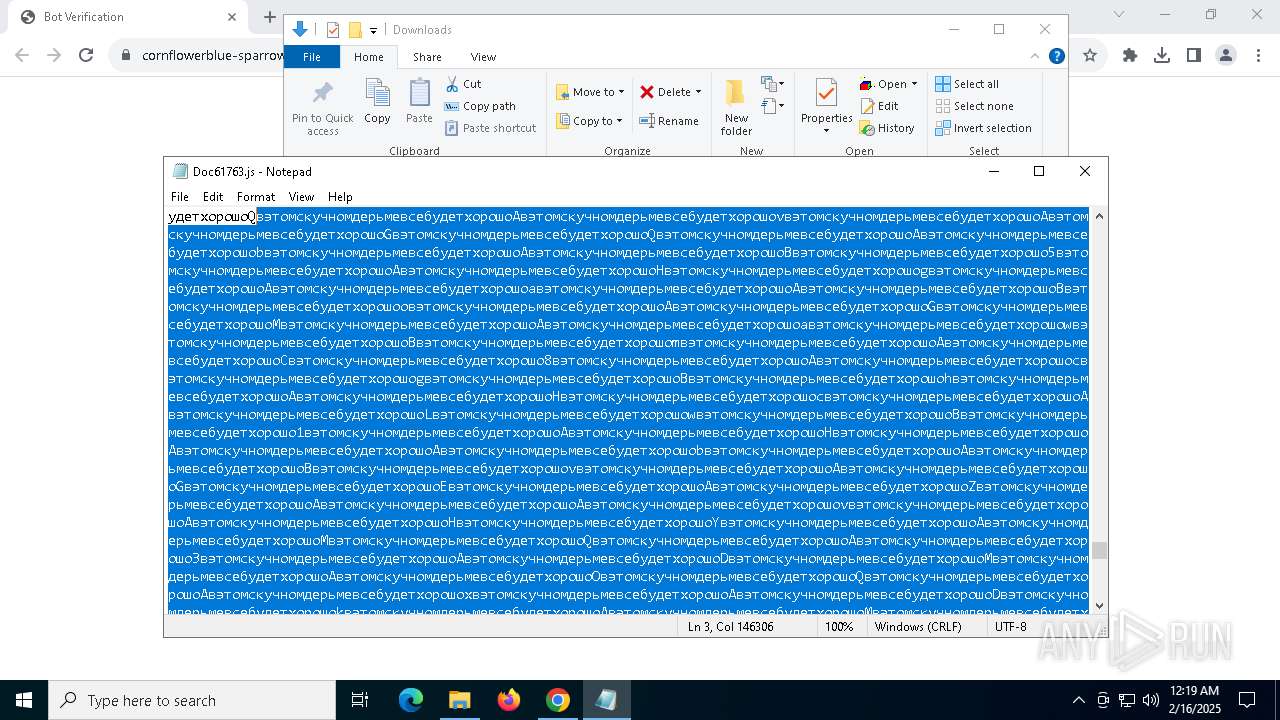Click Chrome address bar URL
Viewport: 1280px width, 720px height.
click(212, 56)
